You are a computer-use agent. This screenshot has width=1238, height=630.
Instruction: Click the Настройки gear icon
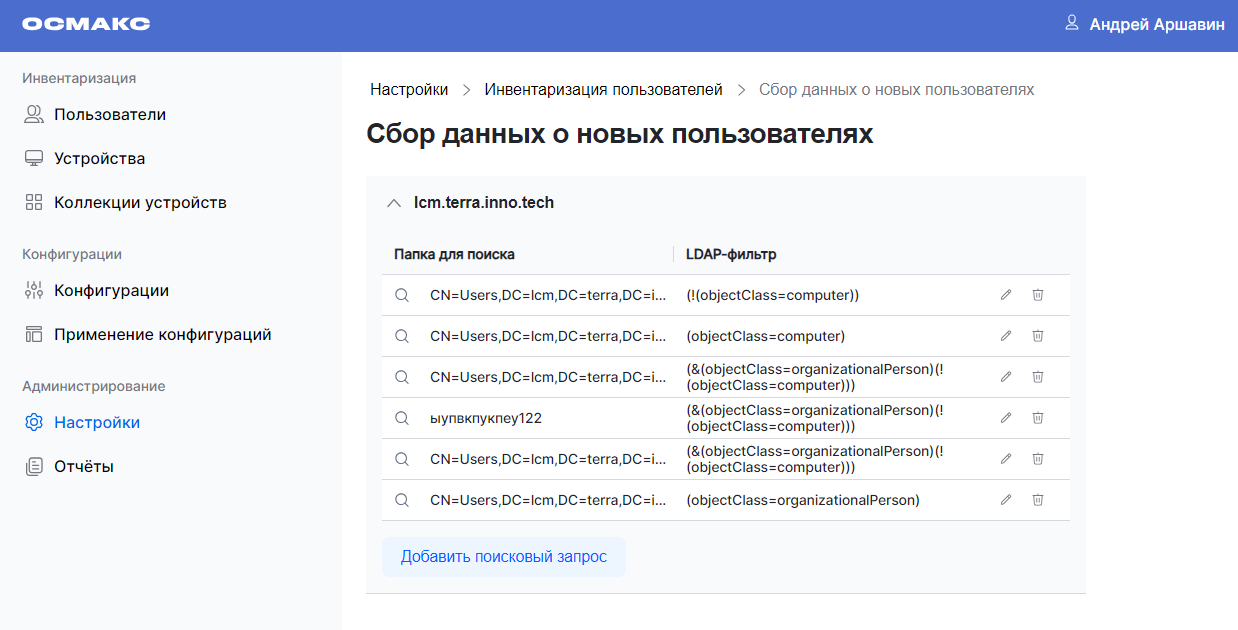[33, 422]
